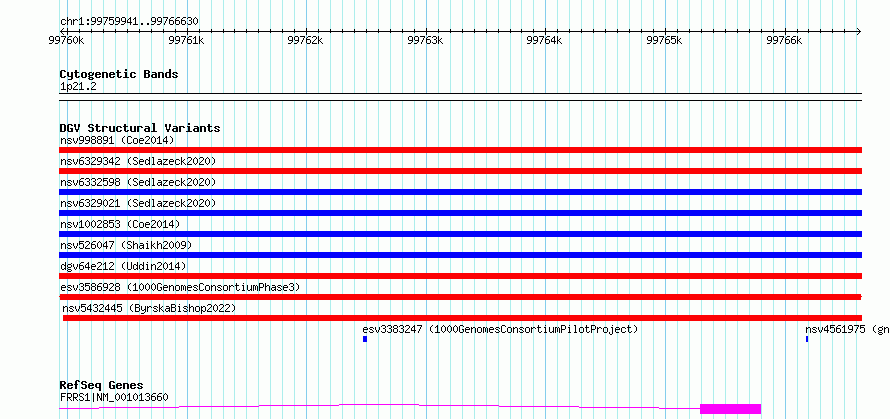Click FRRS1|NM_001013660 gene label

tap(114, 397)
